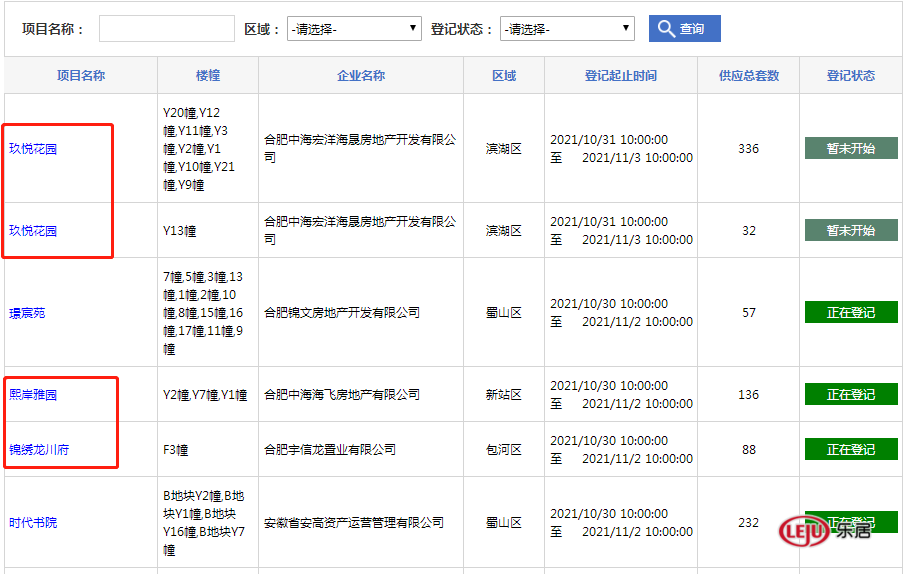This screenshot has width=911, height=574.
Task: Click the magnifier icon in 查询 button
Action: (x=666, y=28)
